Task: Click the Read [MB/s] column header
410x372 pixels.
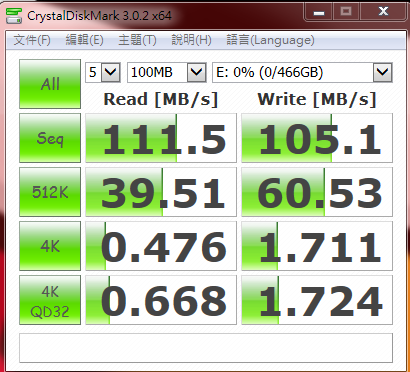Action: click(161, 100)
